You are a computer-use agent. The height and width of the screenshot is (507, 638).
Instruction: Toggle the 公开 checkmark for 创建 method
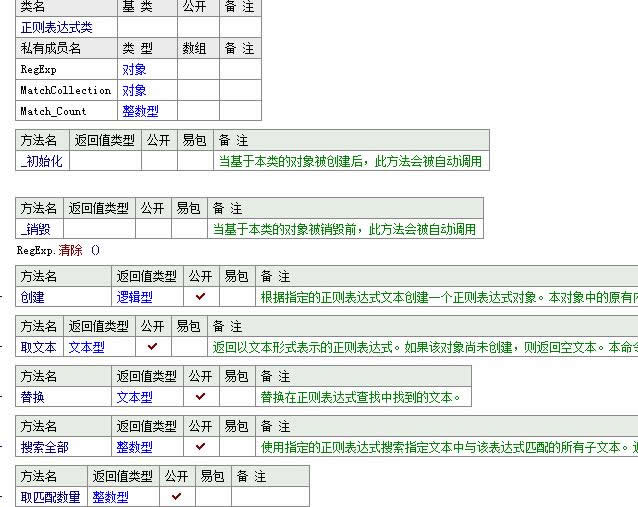pyautogui.click(x=201, y=297)
